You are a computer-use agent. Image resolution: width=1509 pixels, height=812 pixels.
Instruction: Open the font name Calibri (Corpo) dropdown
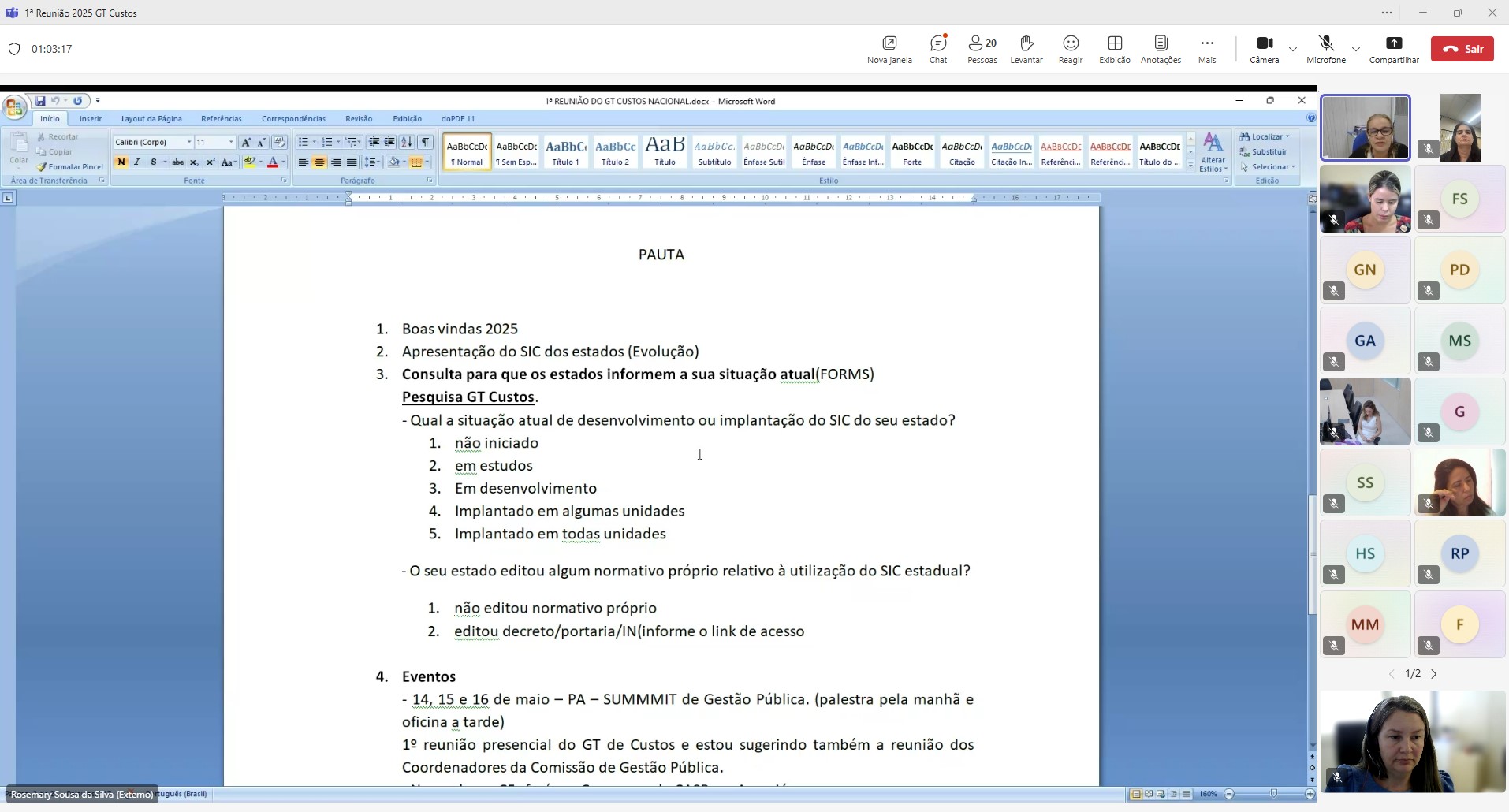click(189, 142)
